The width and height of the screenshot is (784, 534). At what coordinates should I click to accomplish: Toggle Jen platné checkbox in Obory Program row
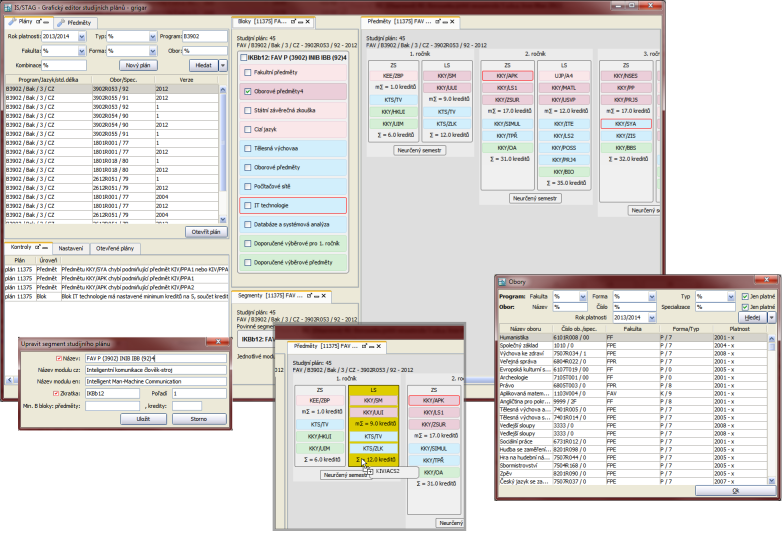745,296
